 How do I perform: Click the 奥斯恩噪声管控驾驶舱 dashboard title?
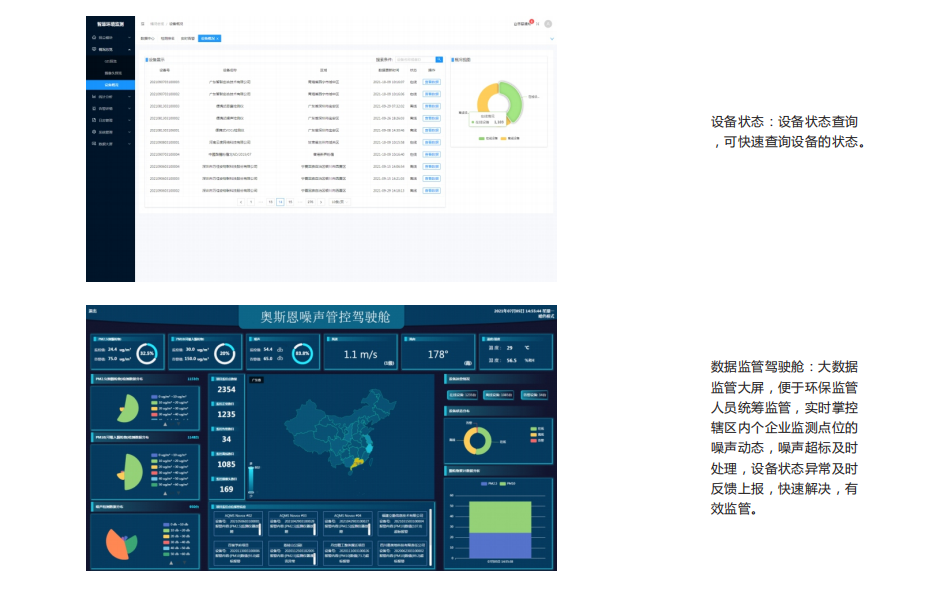(325, 317)
